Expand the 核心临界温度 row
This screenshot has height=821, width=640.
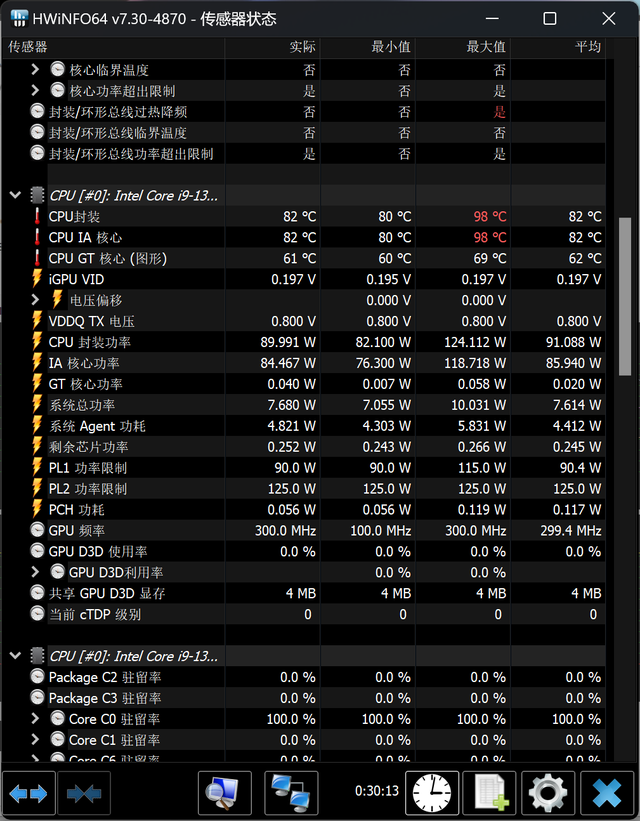35,69
